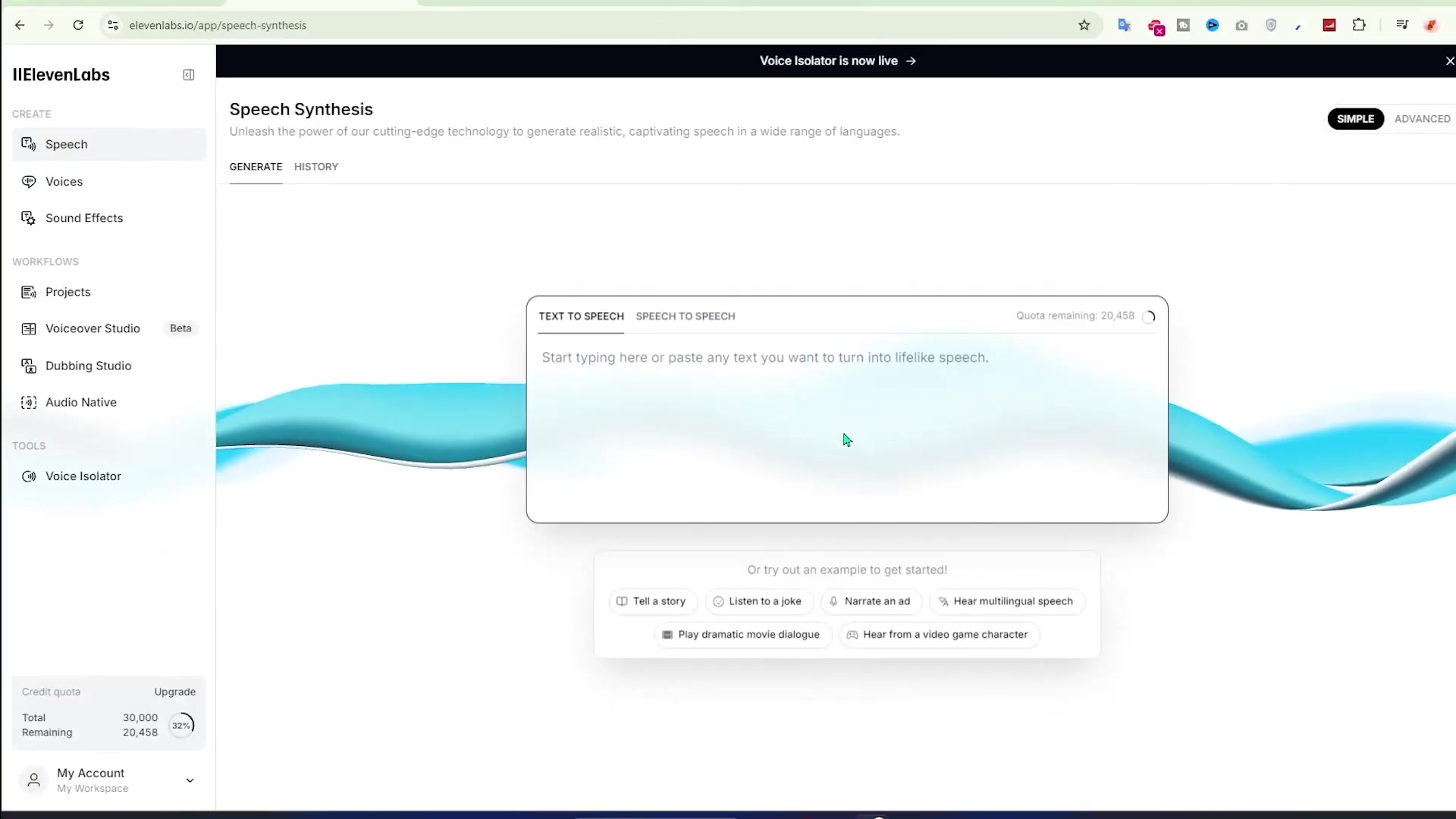Click the text input area for speech
The height and width of the screenshot is (819, 1456).
847,428
